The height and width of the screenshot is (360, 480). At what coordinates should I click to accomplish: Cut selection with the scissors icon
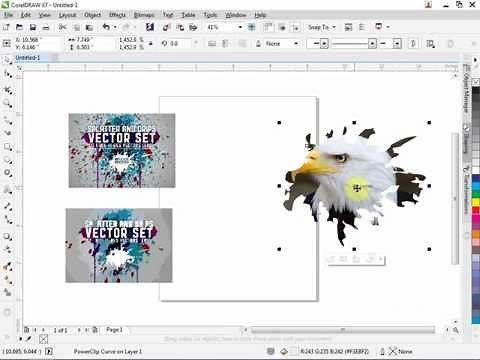[63, 27]
